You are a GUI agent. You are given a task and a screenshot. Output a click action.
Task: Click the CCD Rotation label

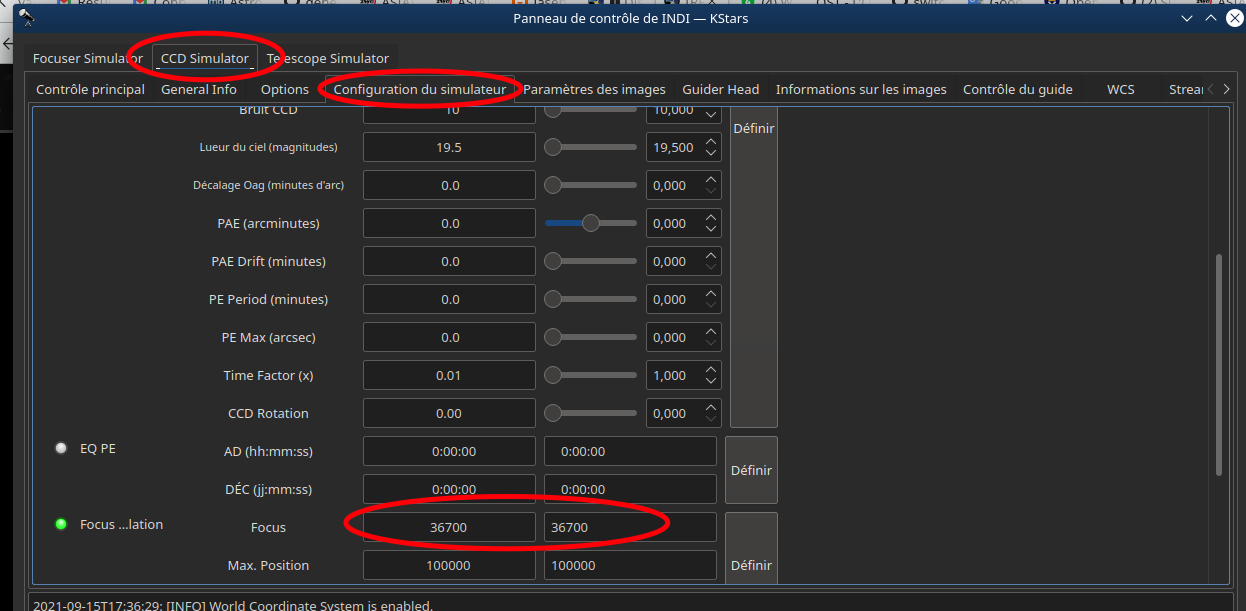coord(268,413)
